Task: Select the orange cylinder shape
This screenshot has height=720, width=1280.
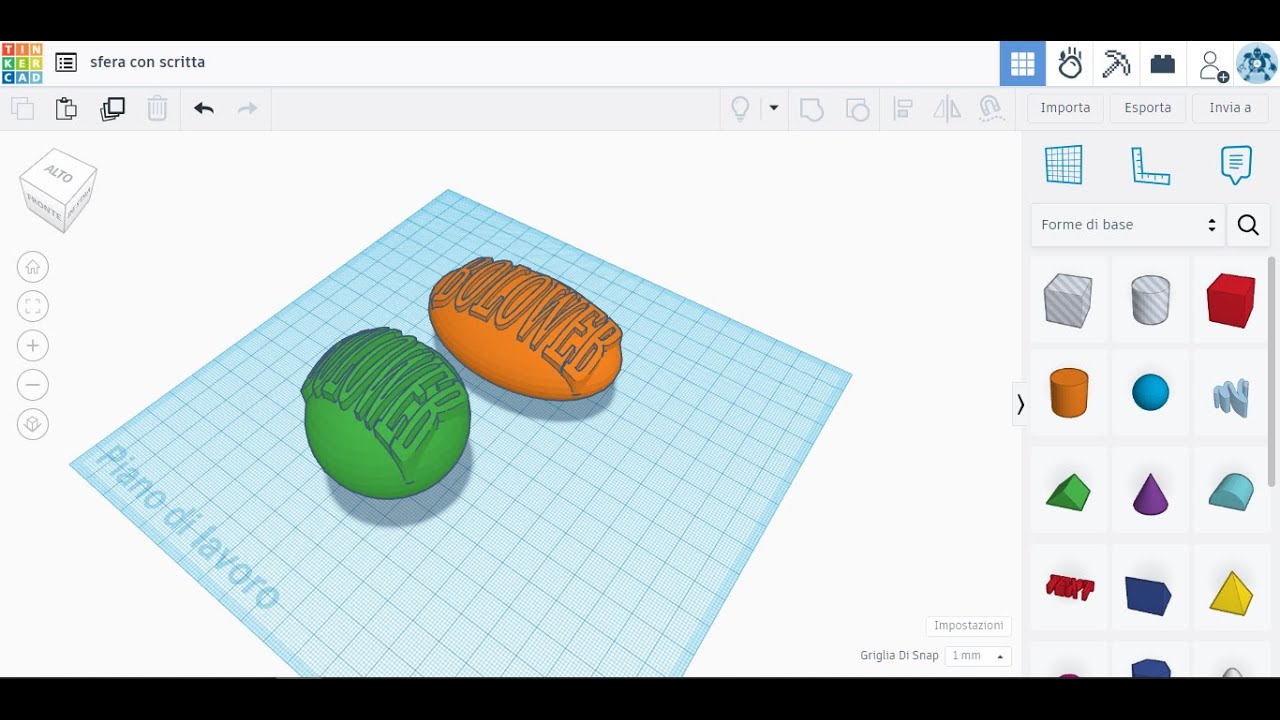Action: 1068,392
